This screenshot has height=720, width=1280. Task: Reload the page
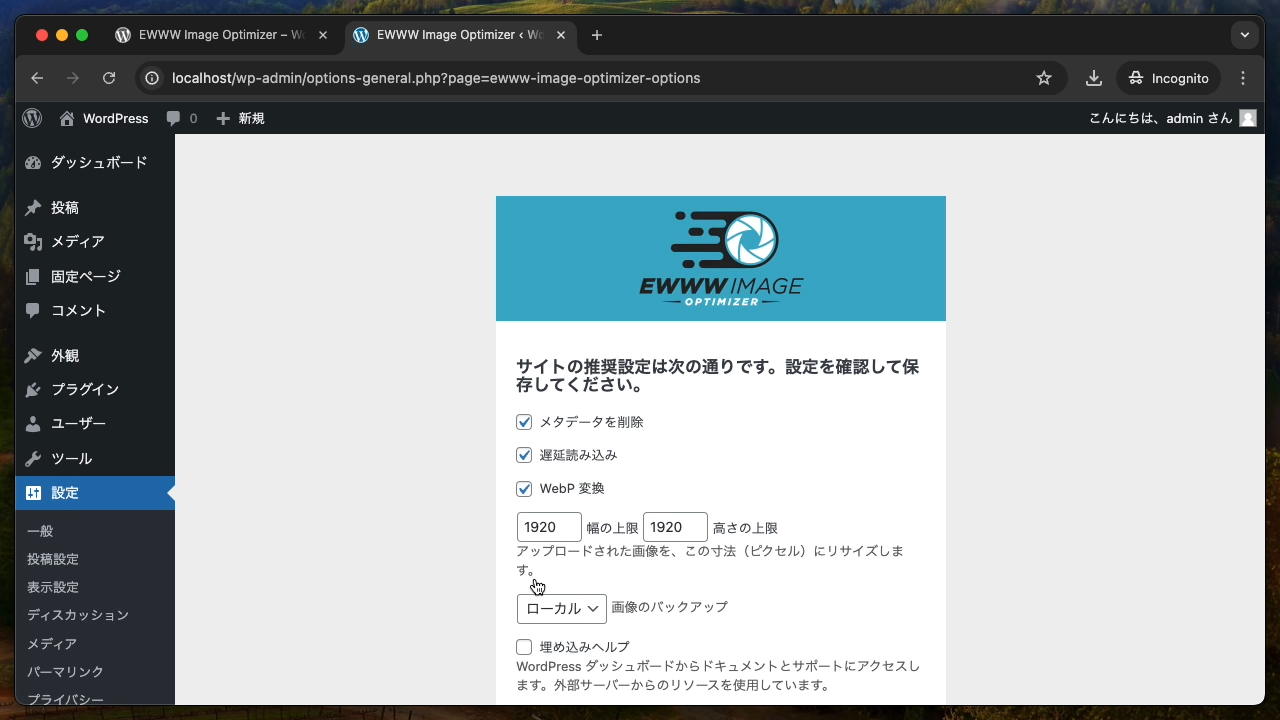[x=109, y=78]
